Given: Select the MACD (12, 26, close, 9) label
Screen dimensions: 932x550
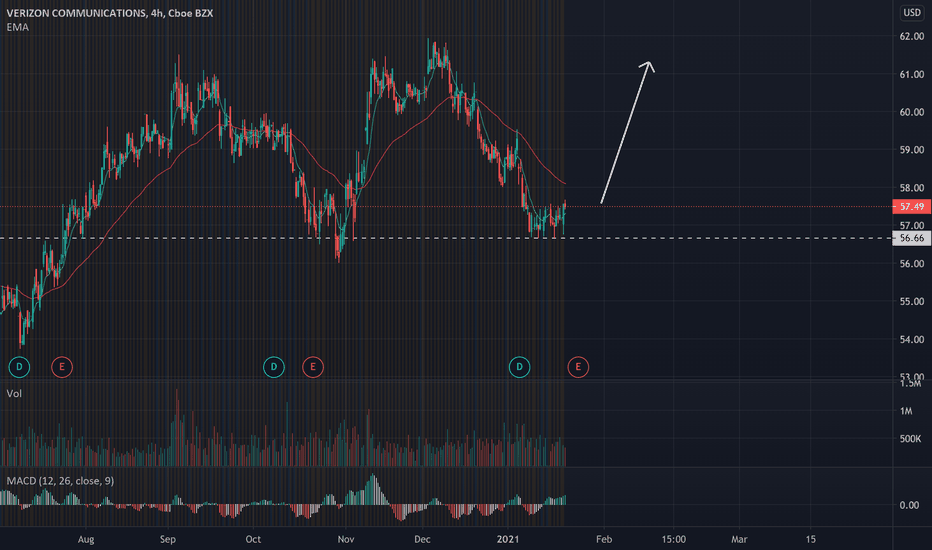Looking at the screenshot, I should click(x=60, y=480).
